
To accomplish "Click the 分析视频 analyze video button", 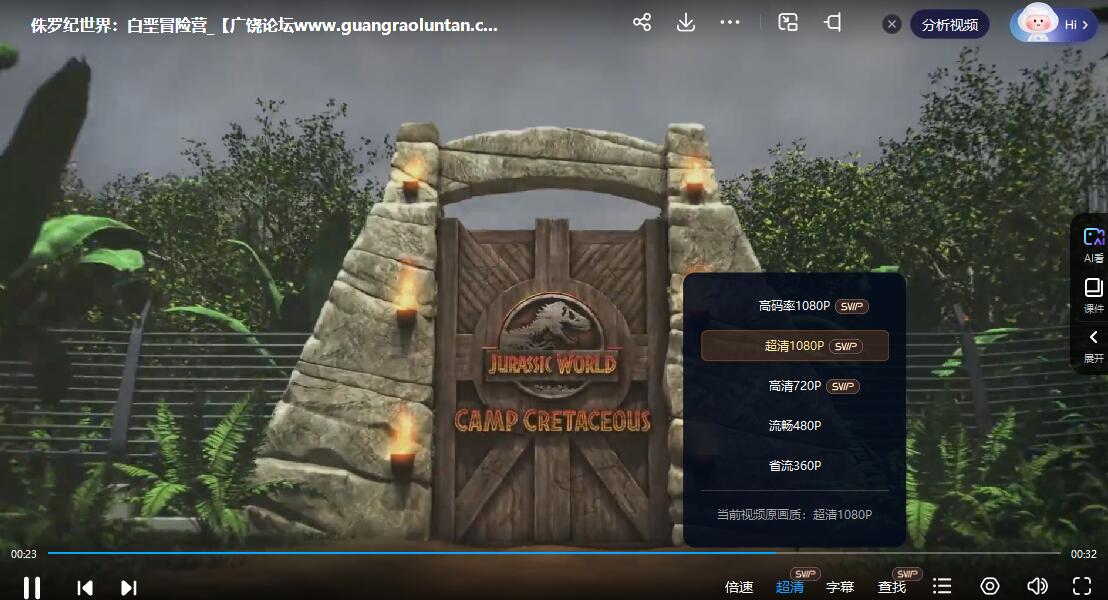I will coord(950,25).
